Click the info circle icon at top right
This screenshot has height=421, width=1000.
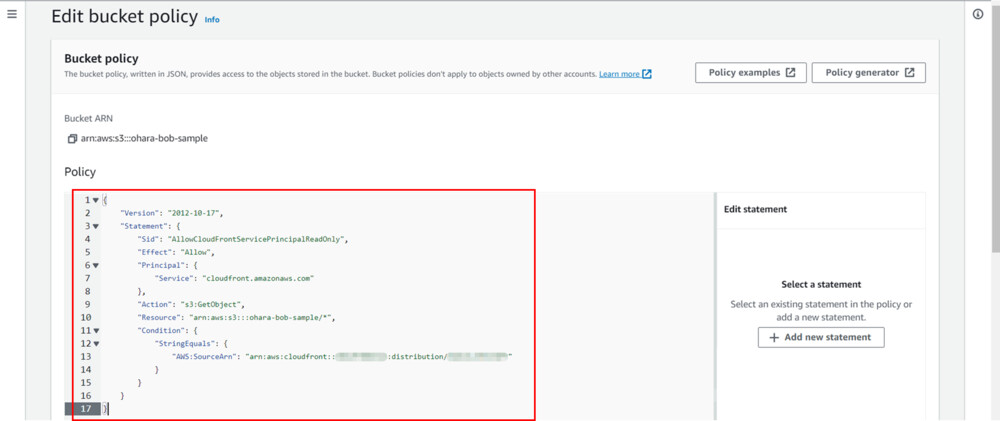click(978, 15)
